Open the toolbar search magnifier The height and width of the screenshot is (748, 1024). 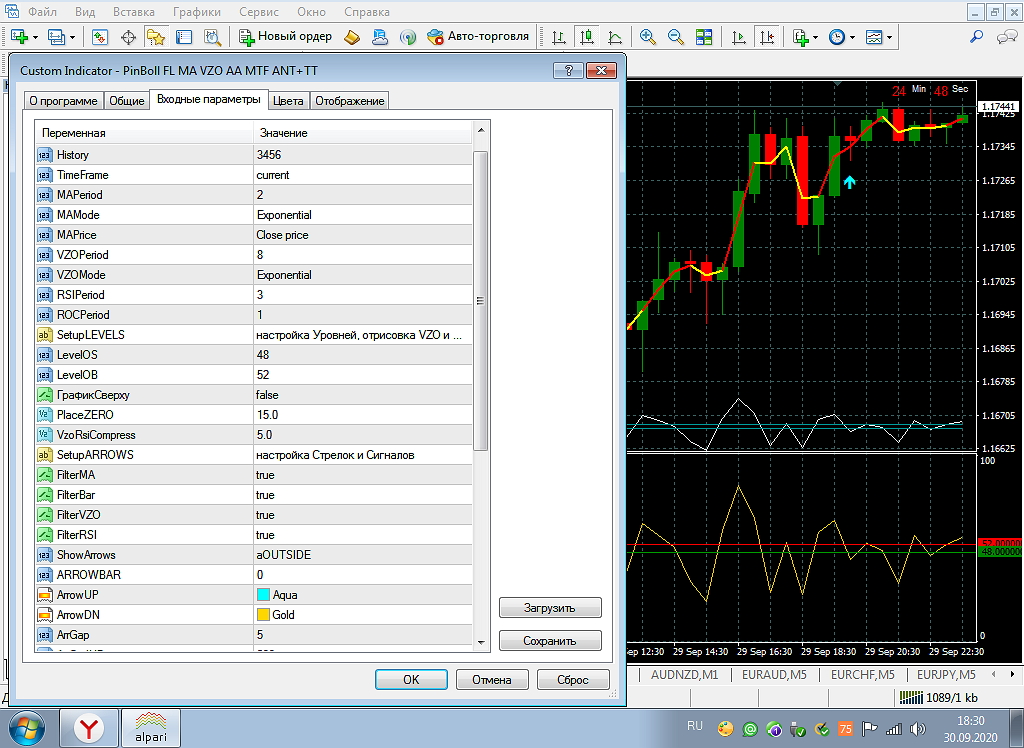click(x=976, y=37)
